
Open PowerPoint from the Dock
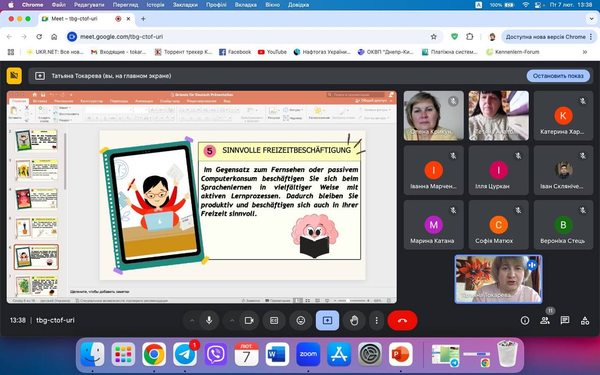pos(401,354)
